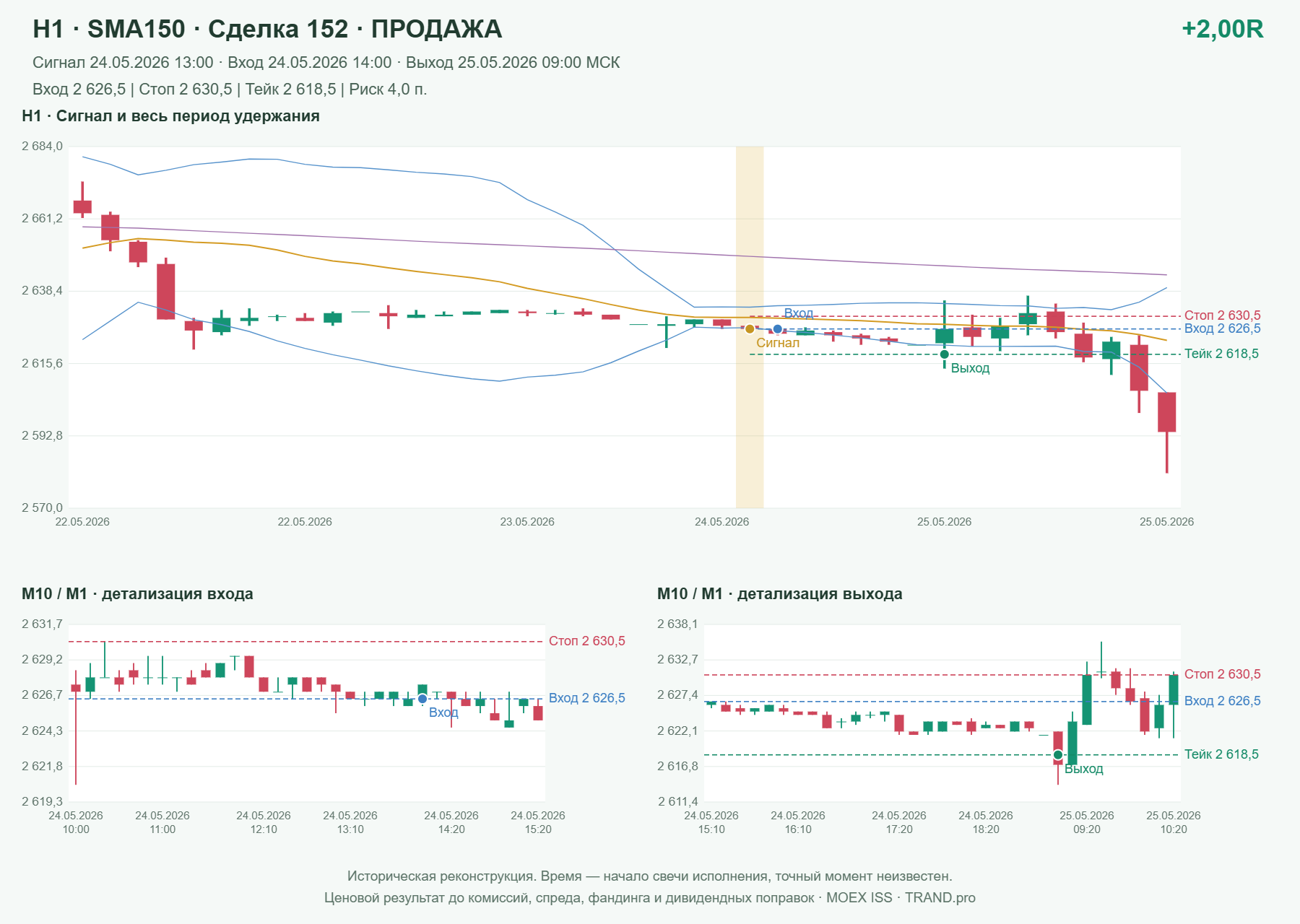Click the 23.05.2026 date axis label

[x=527, y=522]
